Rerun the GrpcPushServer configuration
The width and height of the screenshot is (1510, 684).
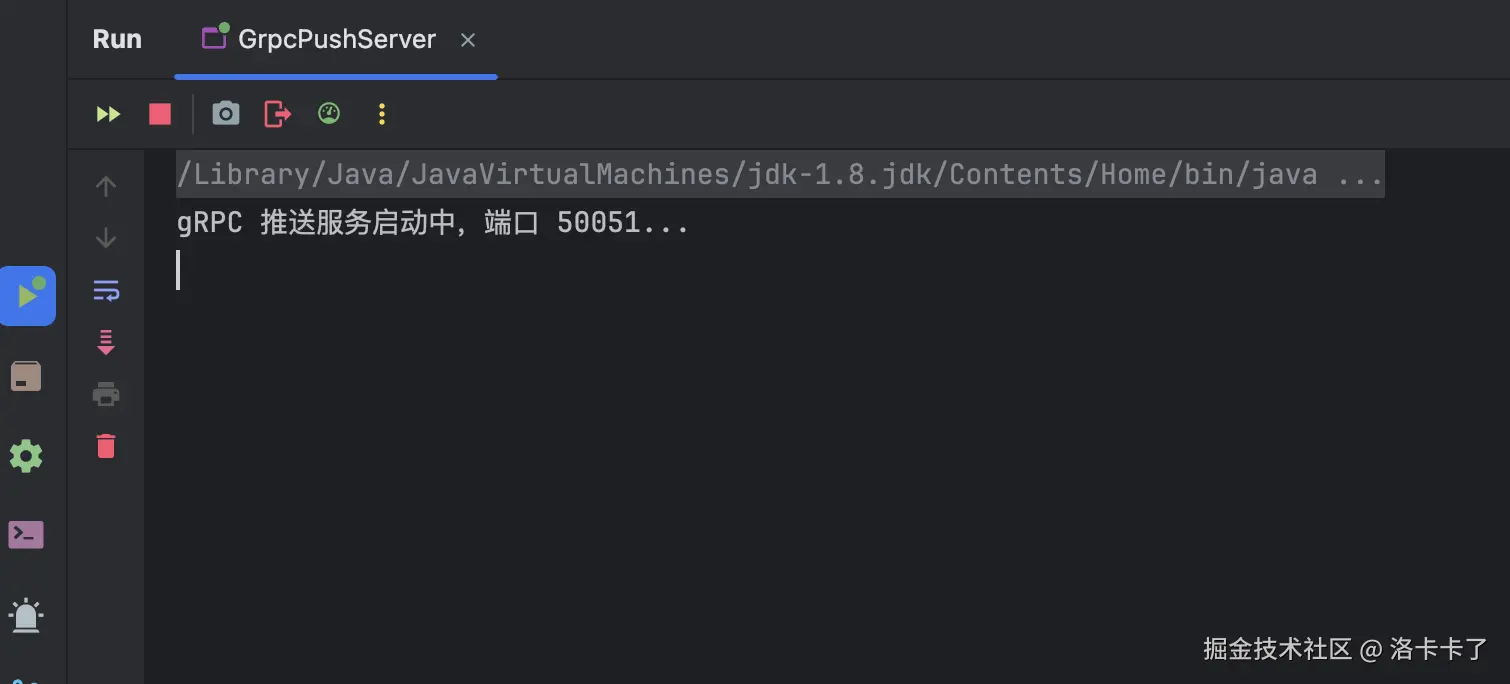[108, 114]
